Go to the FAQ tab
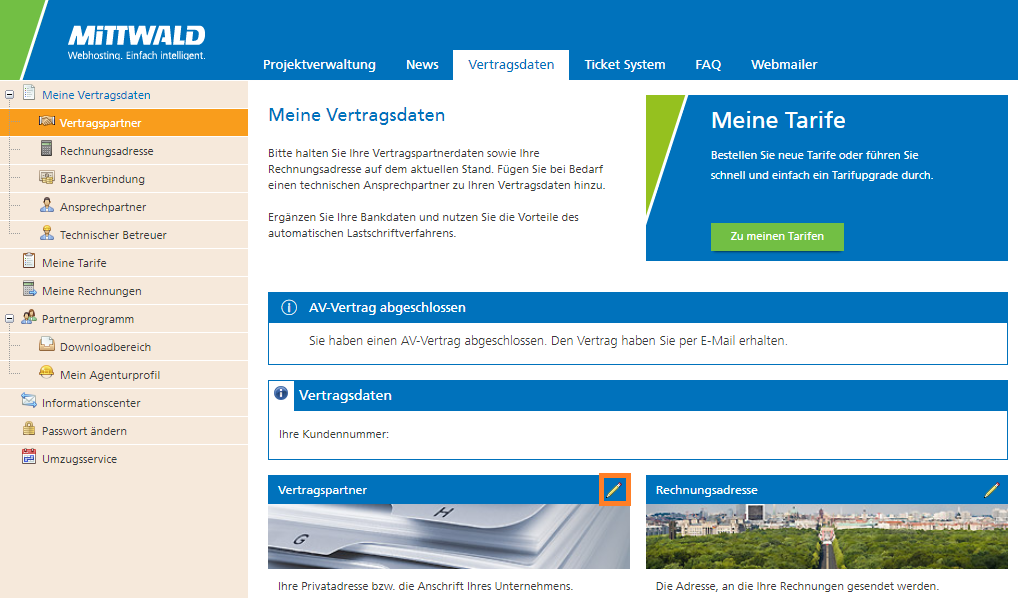Viewport: 1018px width, 598px height. coord(708,64)
